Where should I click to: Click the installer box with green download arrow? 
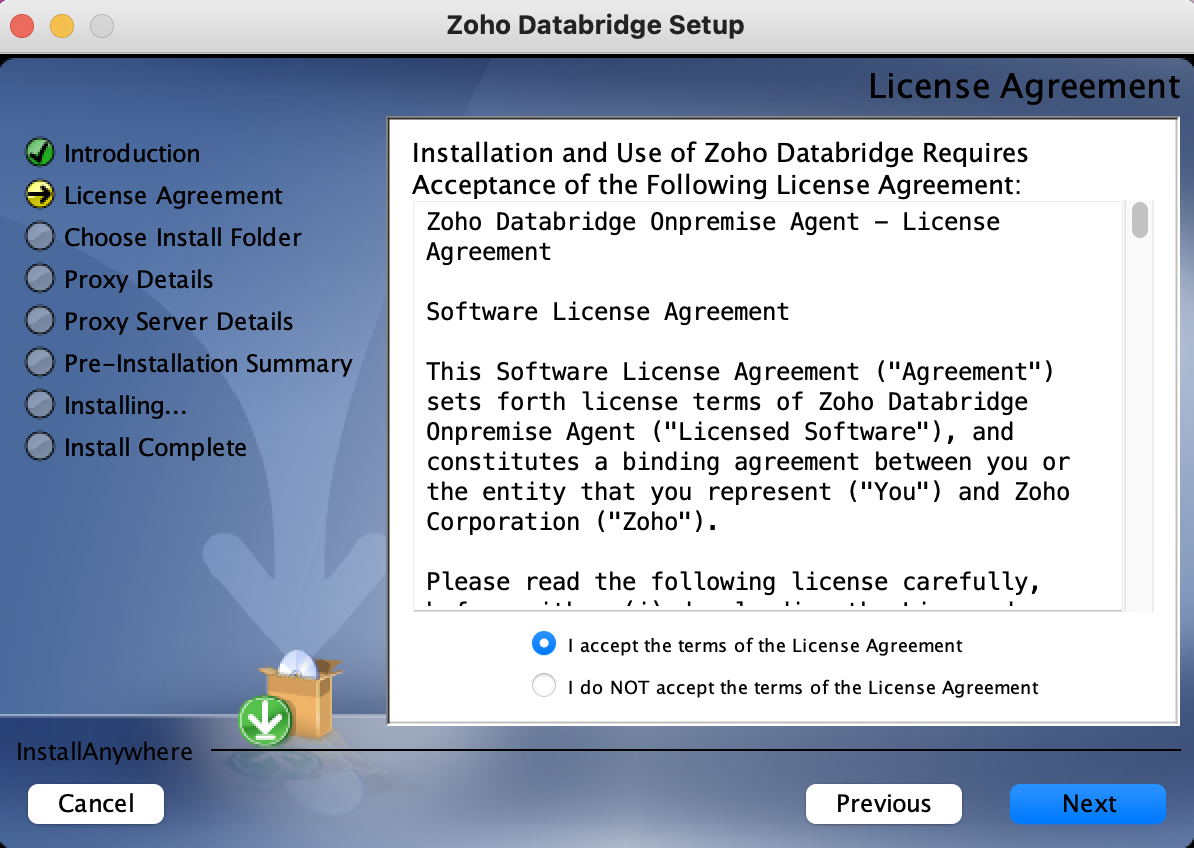coord(290,699)
